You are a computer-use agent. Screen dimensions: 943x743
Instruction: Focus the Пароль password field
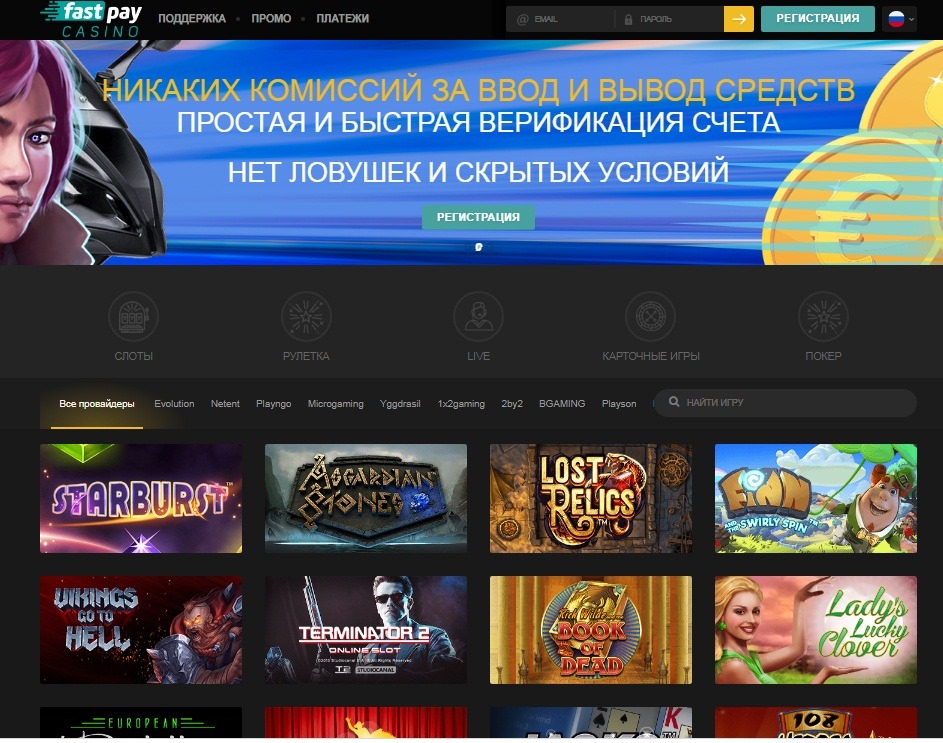click(x=669, y=19)
